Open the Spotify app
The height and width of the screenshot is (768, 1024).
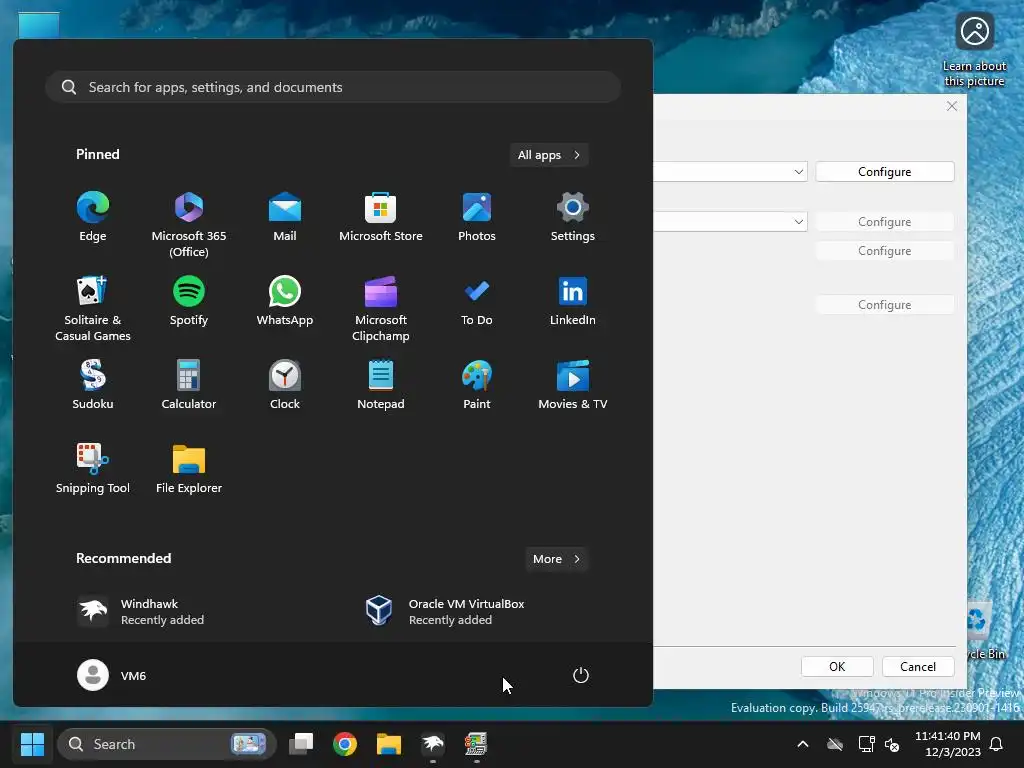click(189, 300)
